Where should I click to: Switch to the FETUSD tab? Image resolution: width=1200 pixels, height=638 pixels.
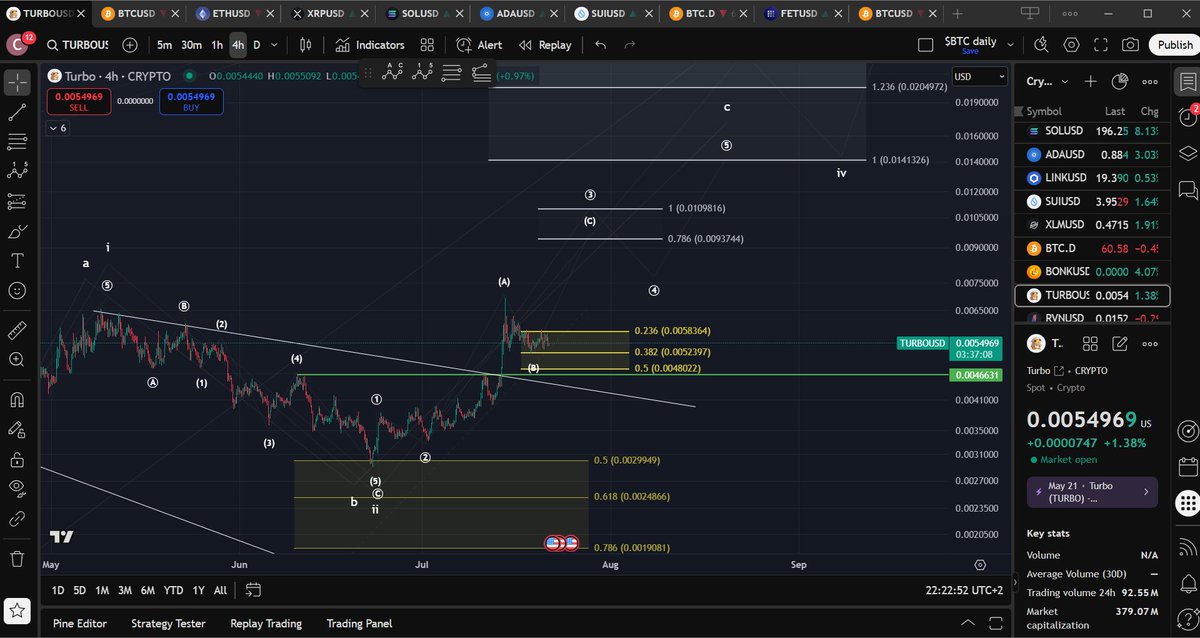point(801,14)
